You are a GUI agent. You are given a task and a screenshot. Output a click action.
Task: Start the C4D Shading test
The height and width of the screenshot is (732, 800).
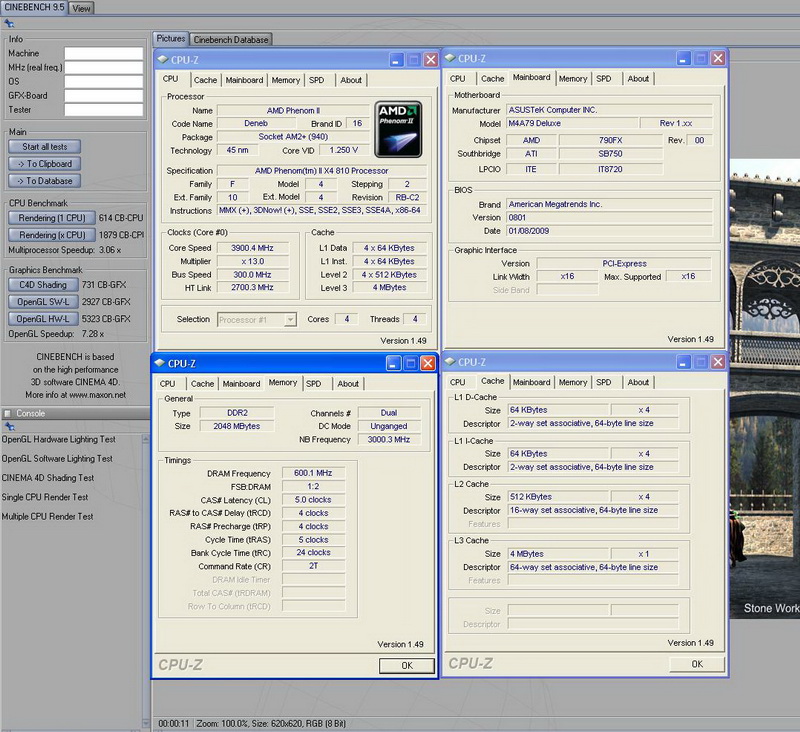pyautogui.click(x=42, y=285)
